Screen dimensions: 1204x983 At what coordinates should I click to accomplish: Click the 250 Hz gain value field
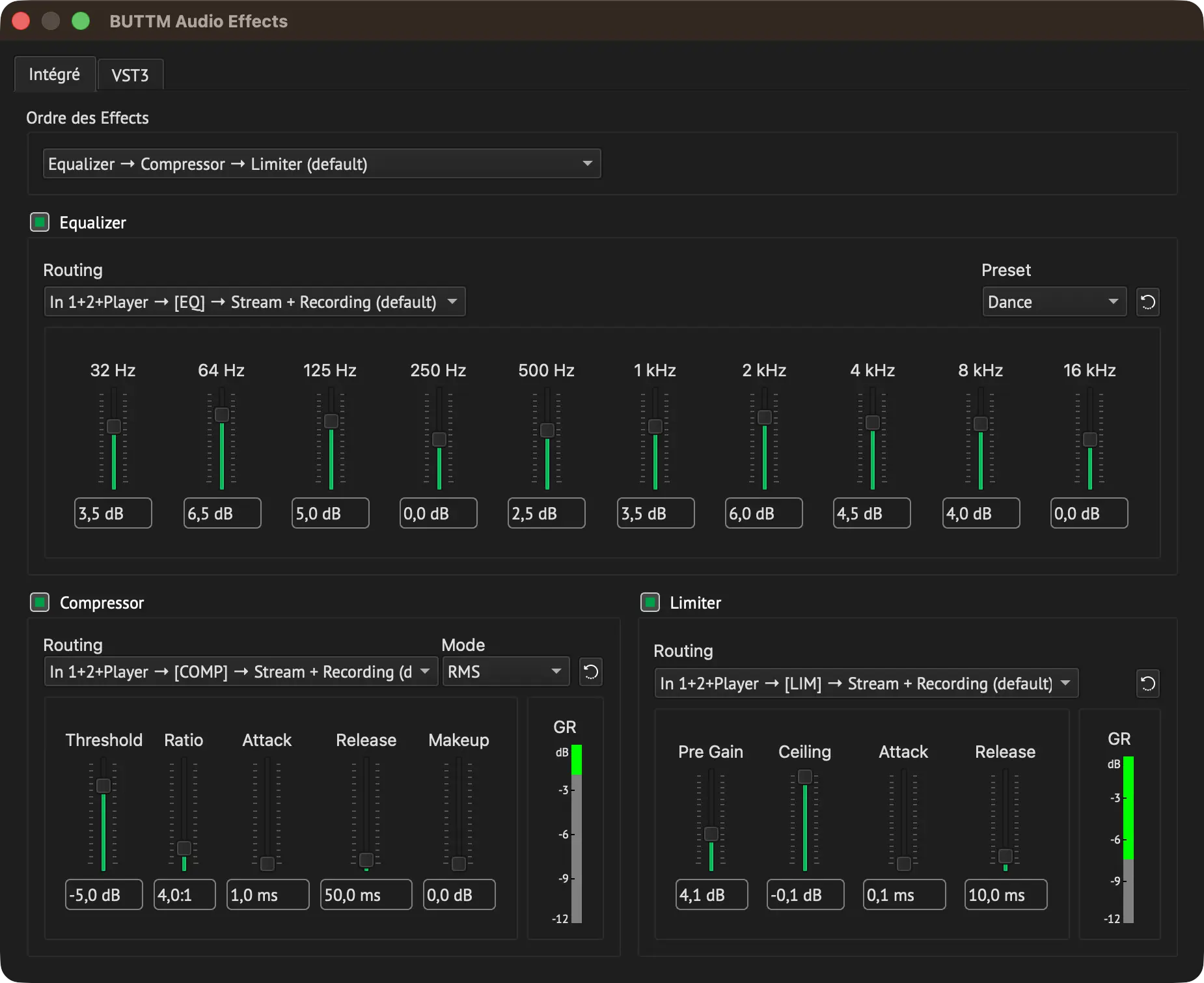click(439, 513)
